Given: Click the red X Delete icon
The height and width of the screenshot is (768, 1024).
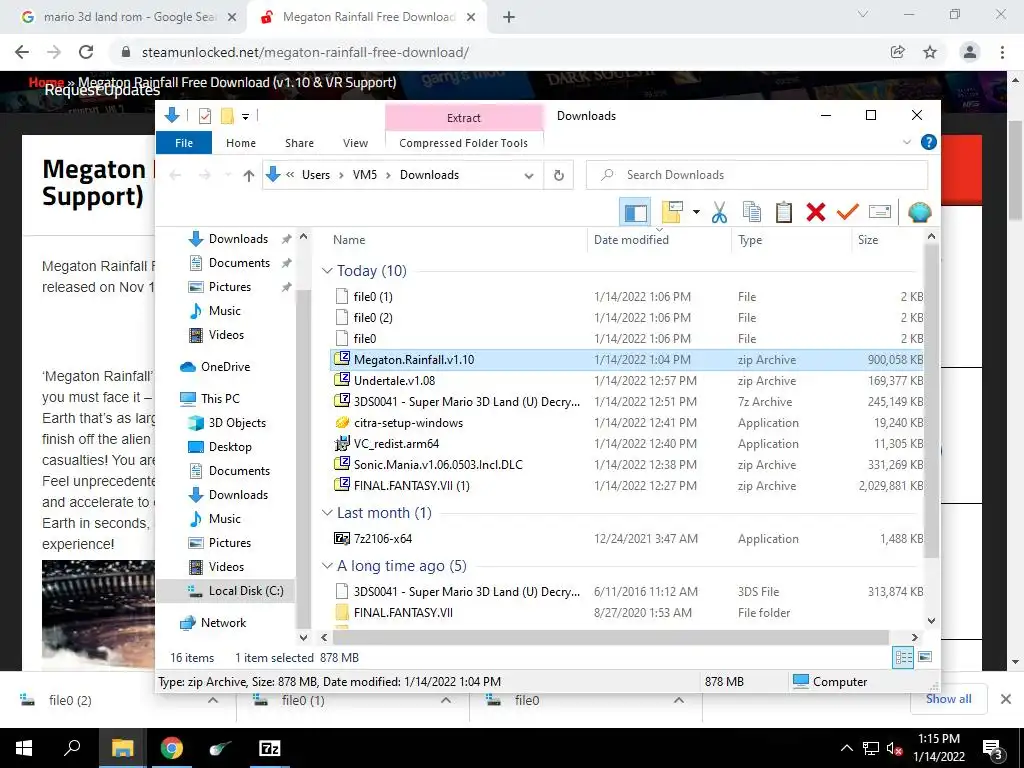Looking at the screenshot, I should [x=816, y=212].
